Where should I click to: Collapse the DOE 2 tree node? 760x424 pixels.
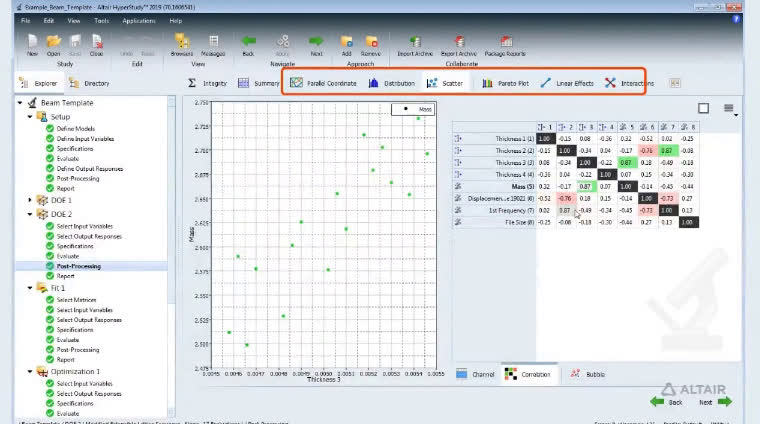30,214
